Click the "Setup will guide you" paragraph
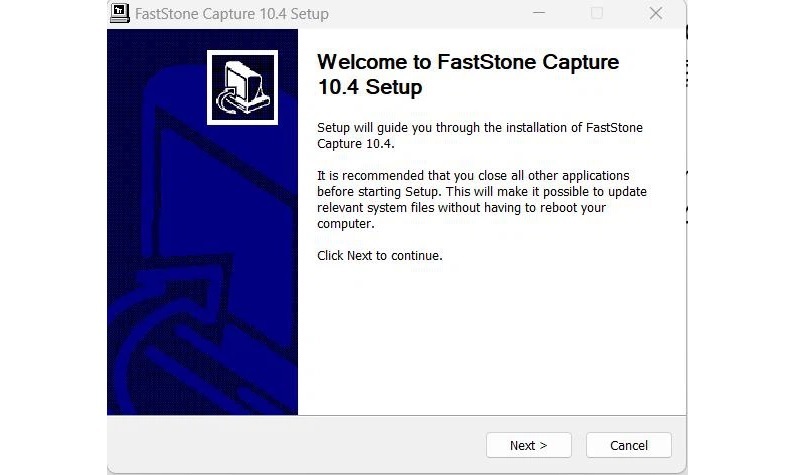The image size is (800, 475). pos(479,135)
